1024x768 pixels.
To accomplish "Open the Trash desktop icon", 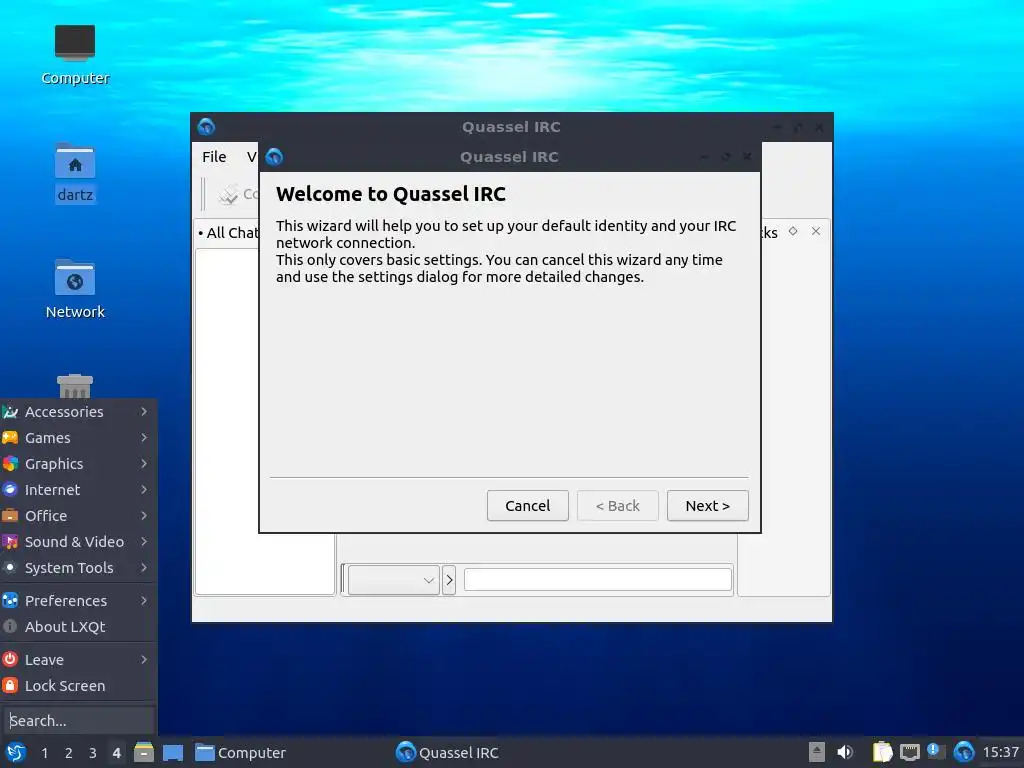I will (75, 386).
